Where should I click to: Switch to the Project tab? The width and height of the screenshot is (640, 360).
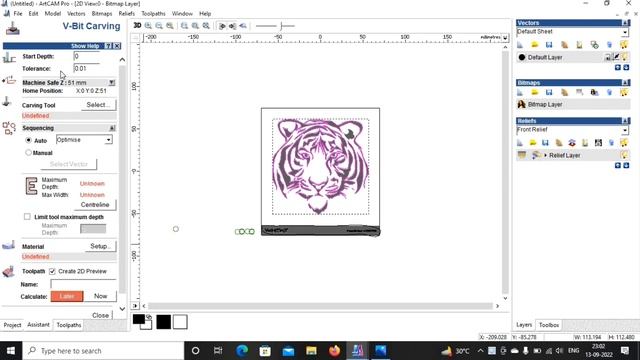coord(12,325)
